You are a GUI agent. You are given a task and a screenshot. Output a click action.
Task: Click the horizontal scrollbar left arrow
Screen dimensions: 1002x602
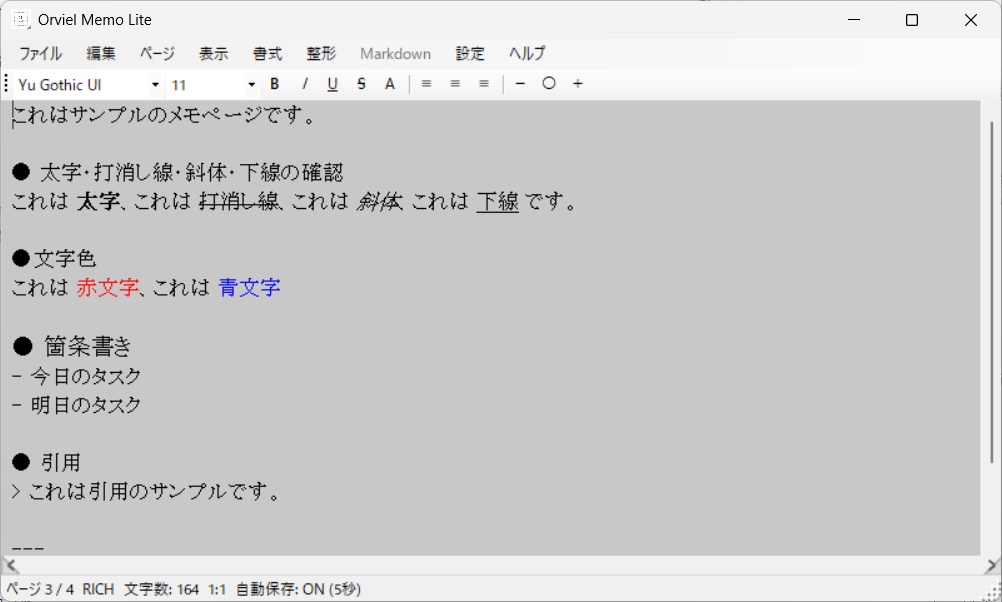10,565
